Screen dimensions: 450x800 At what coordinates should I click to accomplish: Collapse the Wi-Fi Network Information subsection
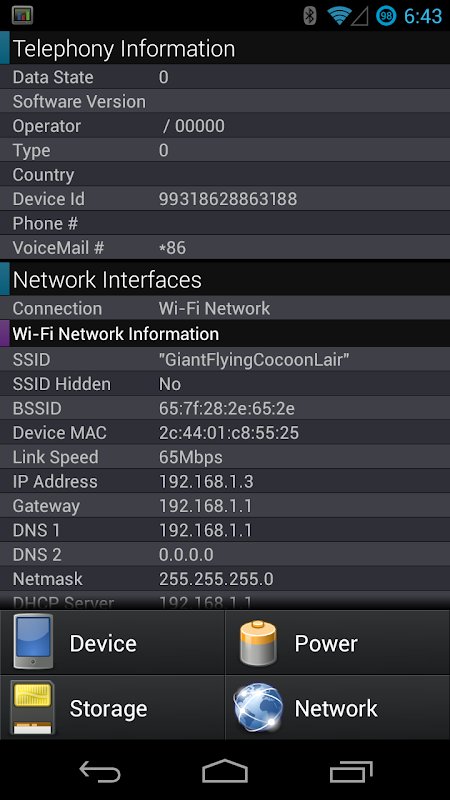point(225,334)
